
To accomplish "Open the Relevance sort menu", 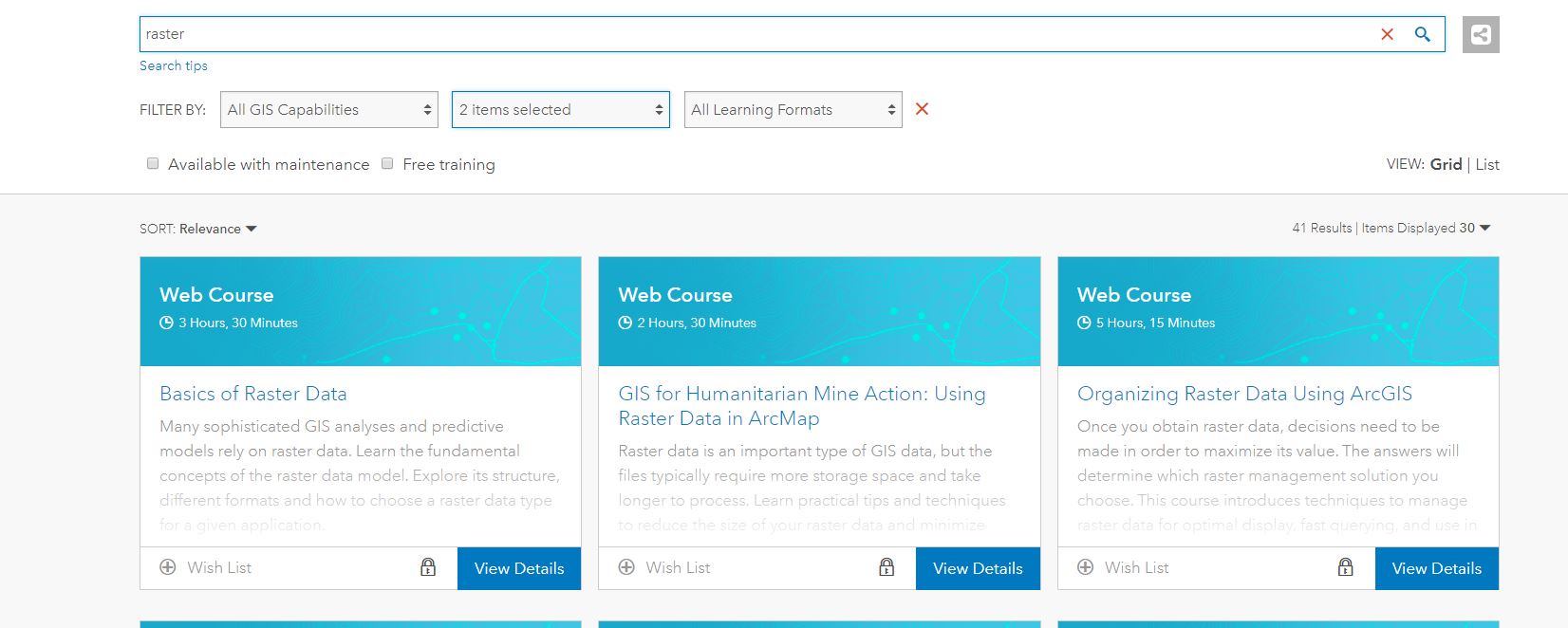I will coord(217,229).
